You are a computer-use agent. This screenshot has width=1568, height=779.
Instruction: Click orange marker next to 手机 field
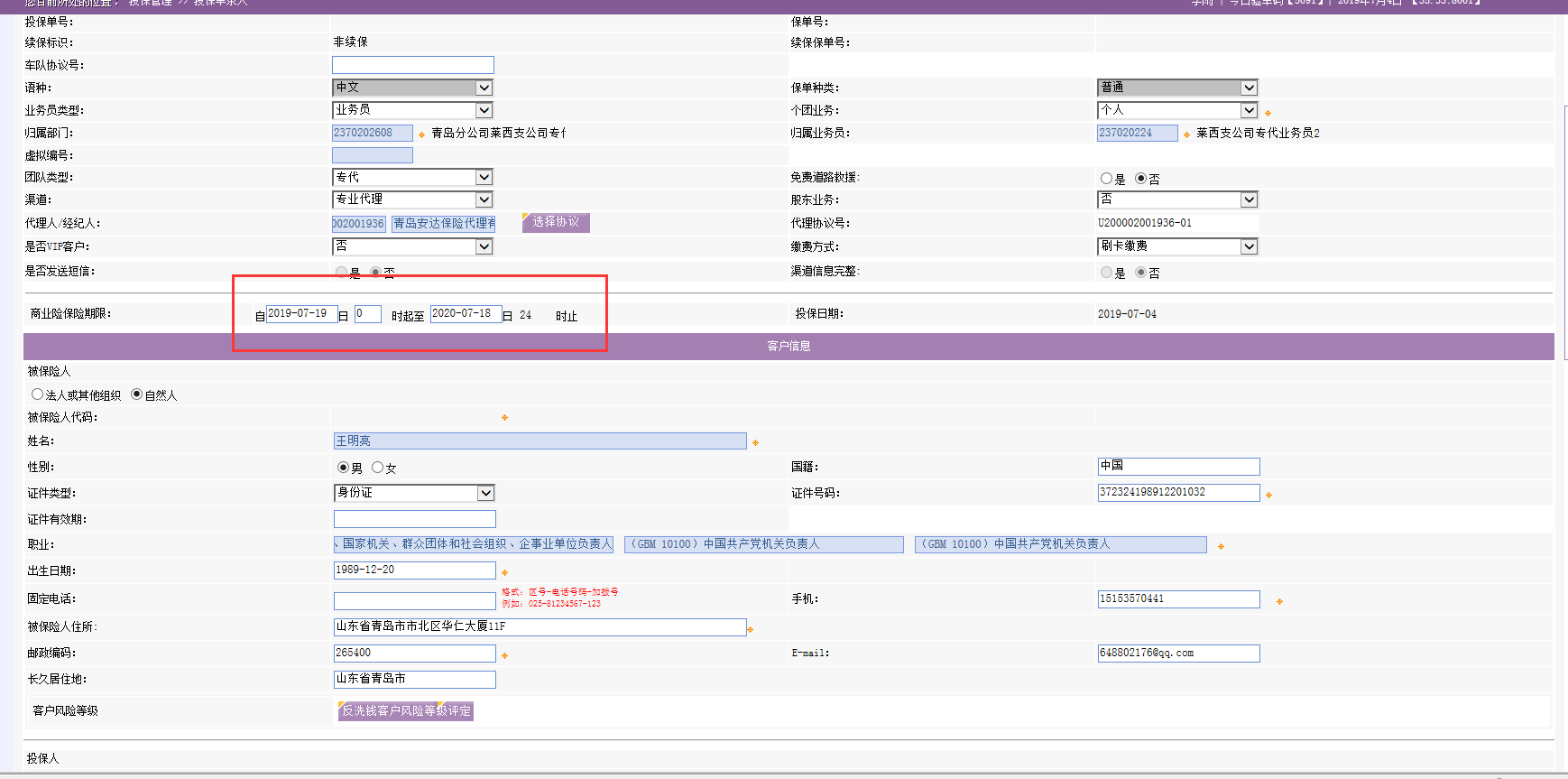[1279, 601]
